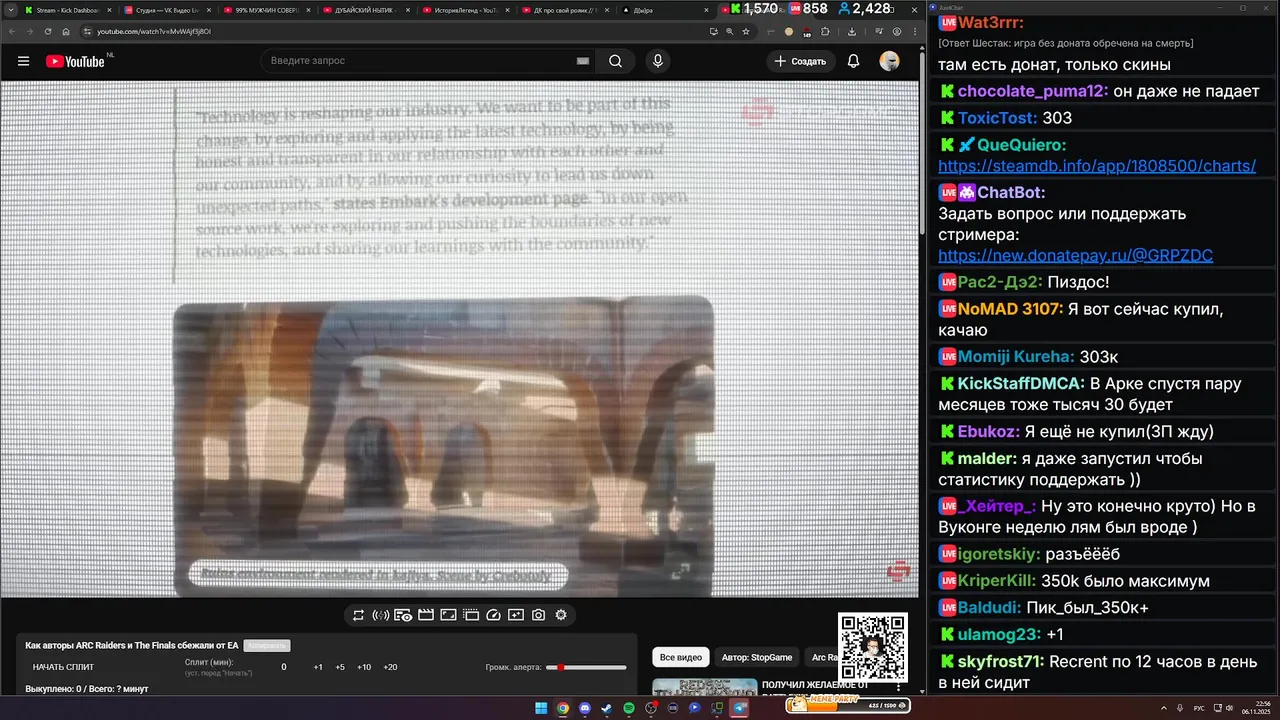
Task: Click the YouTube search magnifier button
Action: (616, 61)
